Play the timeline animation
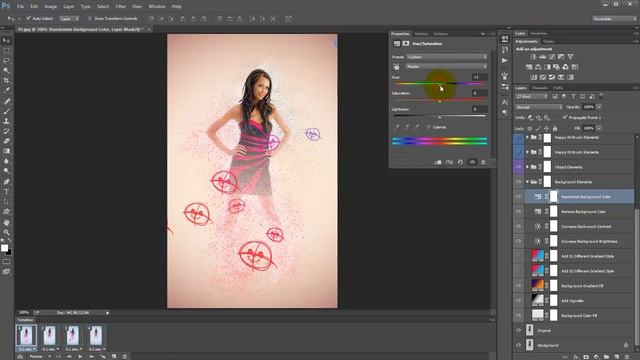 [x=80, y=356]
